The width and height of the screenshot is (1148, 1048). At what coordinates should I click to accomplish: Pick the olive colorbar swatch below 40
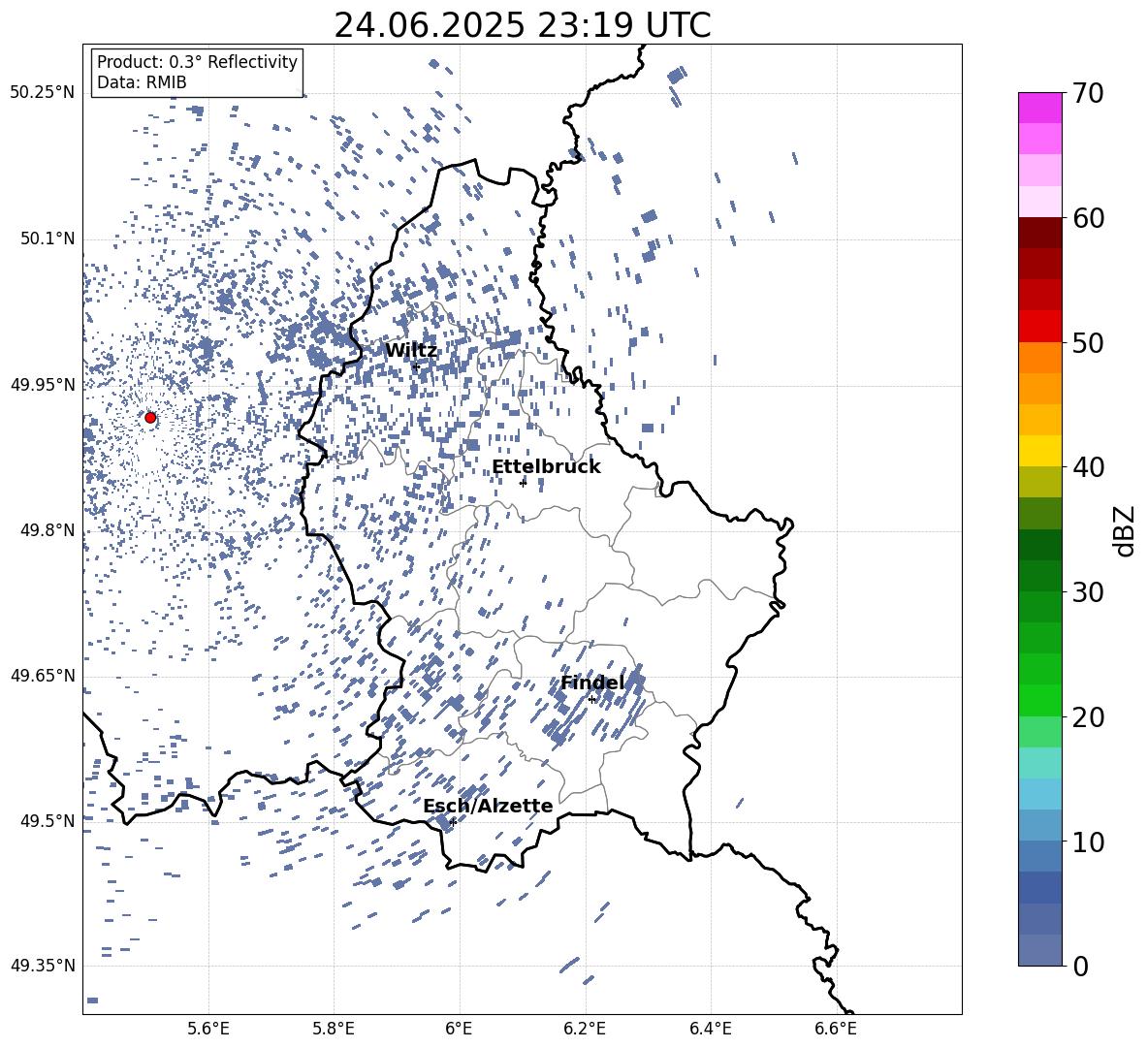pos(1039,482)
